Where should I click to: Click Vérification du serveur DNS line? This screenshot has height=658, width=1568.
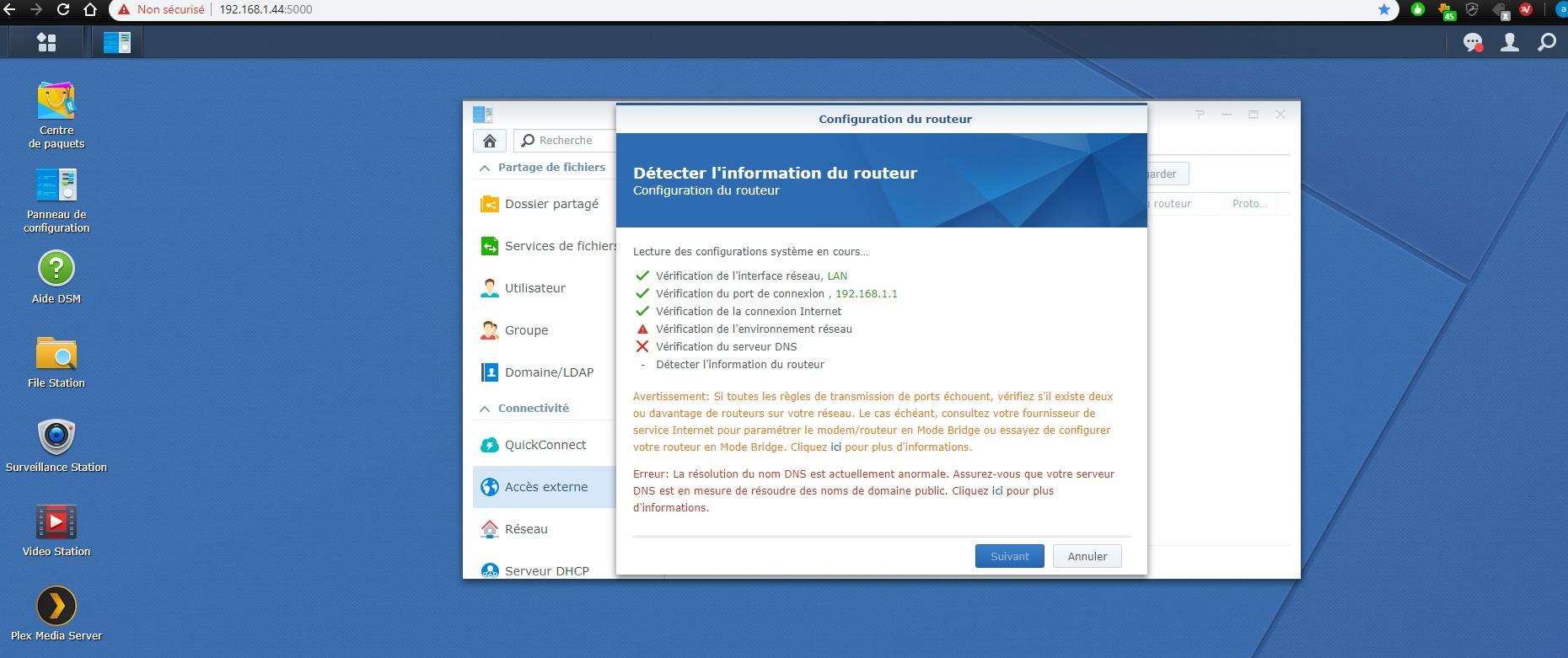(x=726, y=347)
